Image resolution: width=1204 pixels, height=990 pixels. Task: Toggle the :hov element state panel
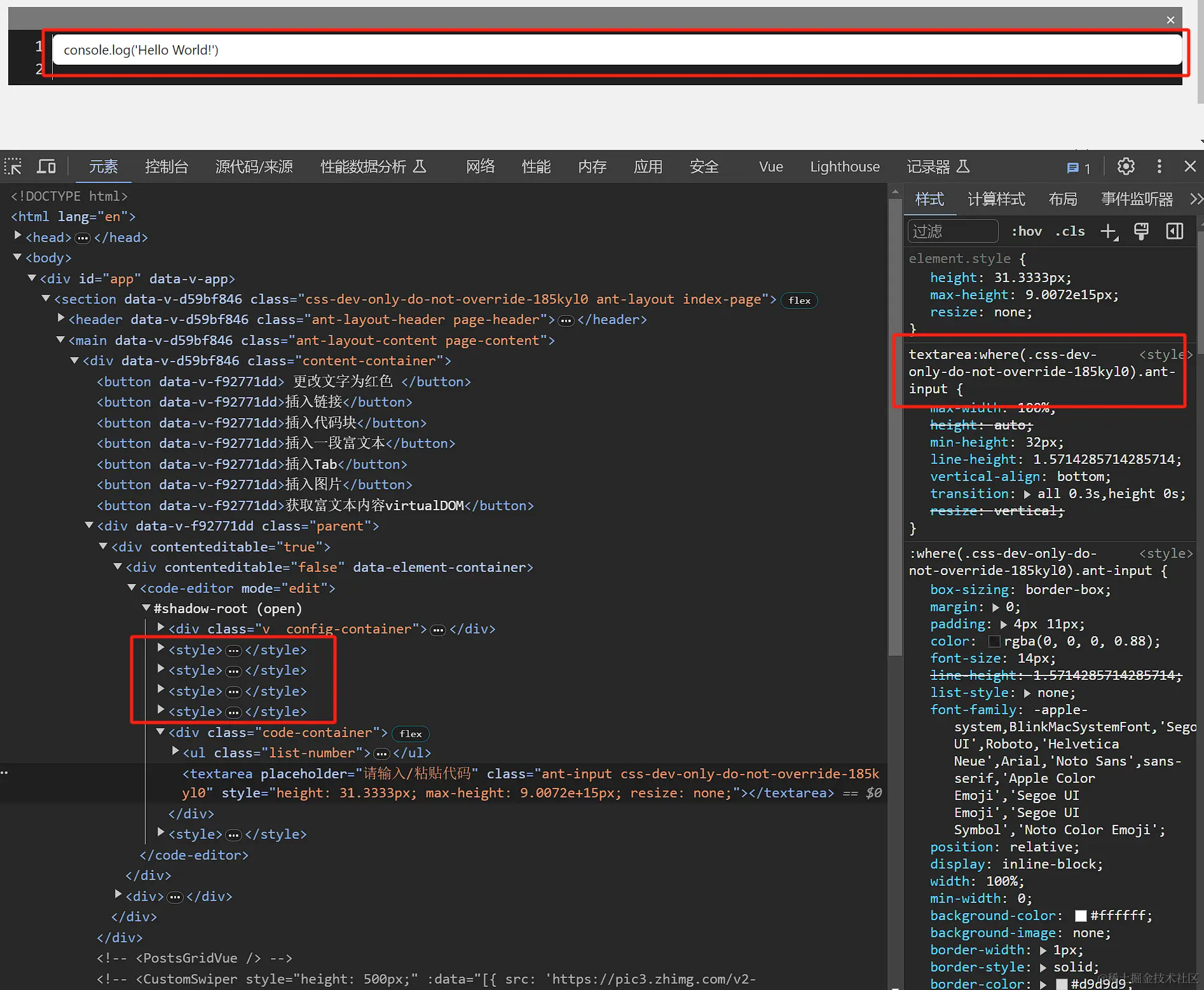point(1027,231)
